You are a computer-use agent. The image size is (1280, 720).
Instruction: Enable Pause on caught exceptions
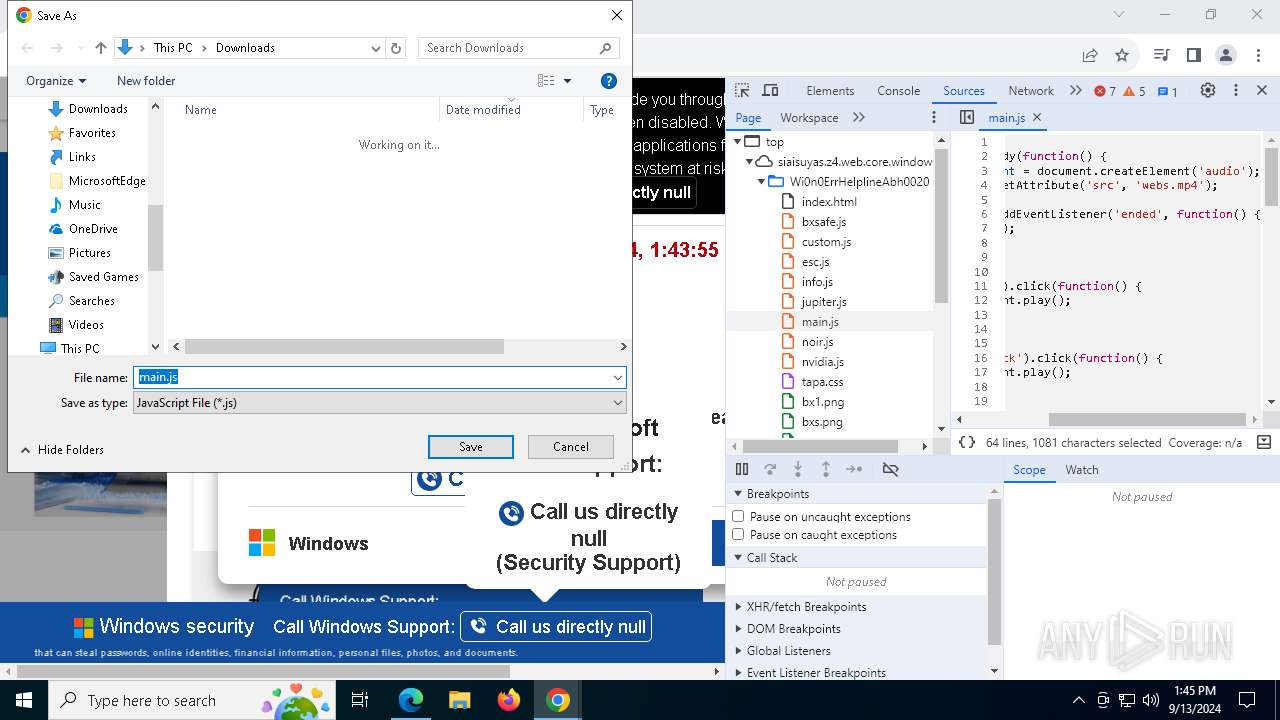738,534
